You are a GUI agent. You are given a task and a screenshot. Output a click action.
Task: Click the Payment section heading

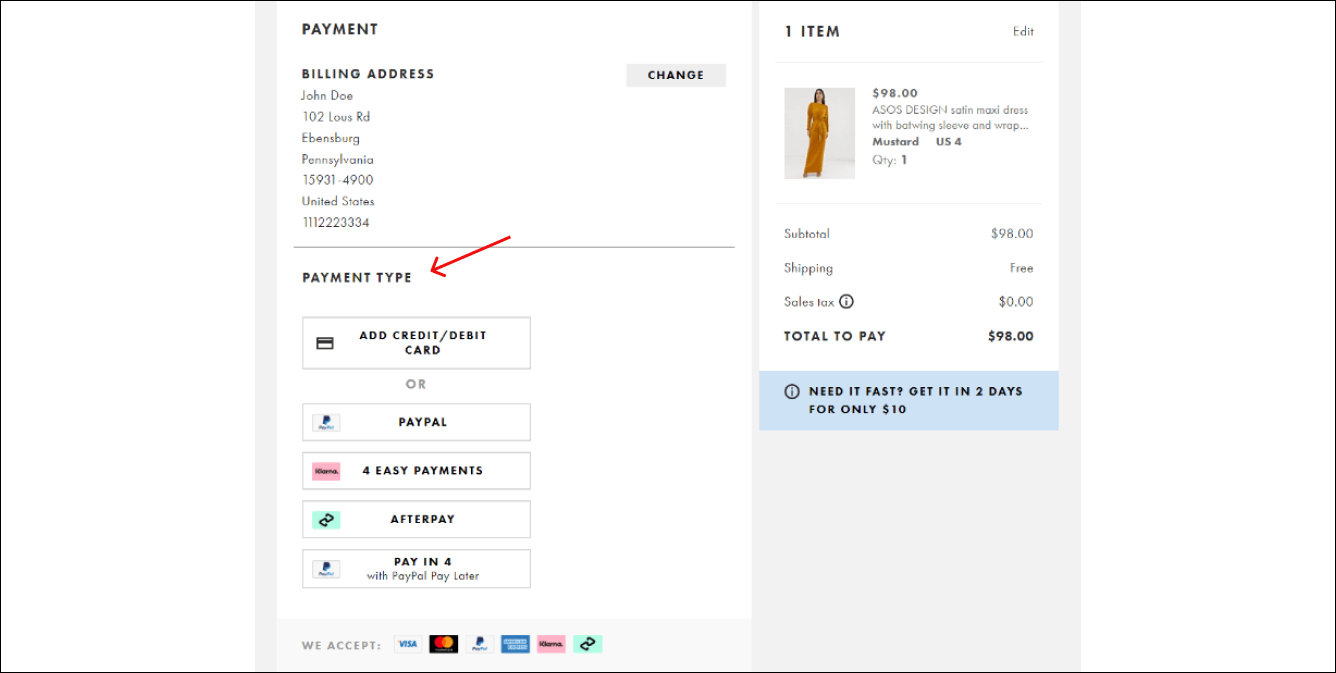click(x=340, y=30)
